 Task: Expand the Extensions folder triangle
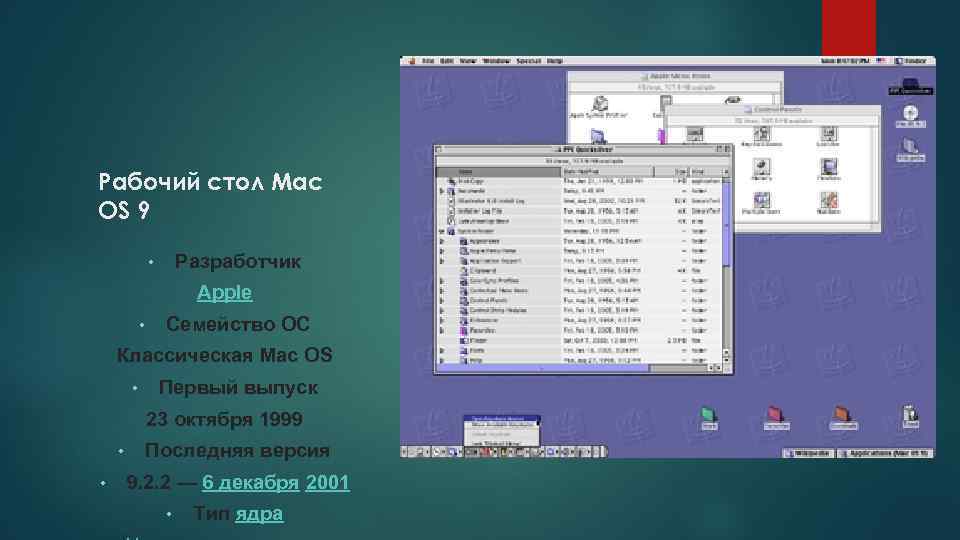click(441, 320)
